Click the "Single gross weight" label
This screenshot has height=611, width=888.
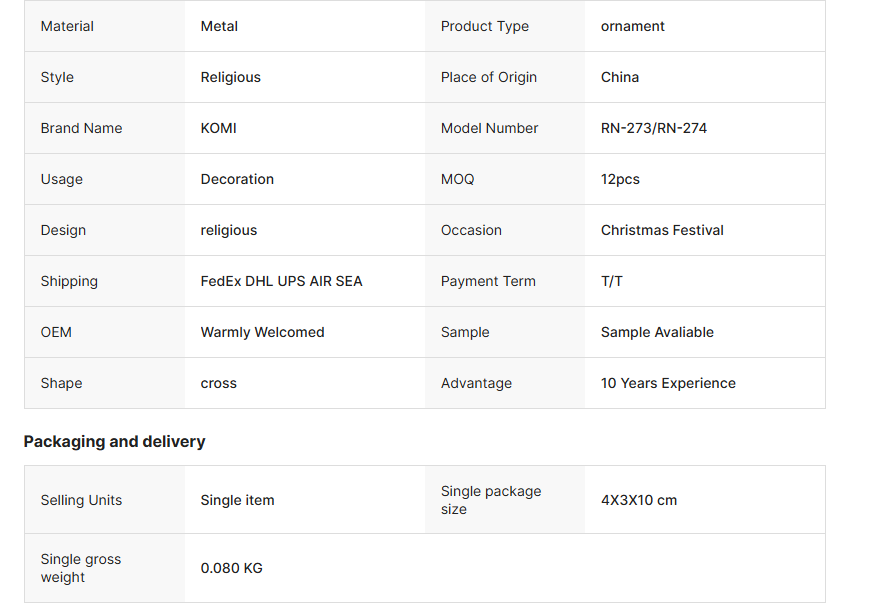tap(80, 568)
